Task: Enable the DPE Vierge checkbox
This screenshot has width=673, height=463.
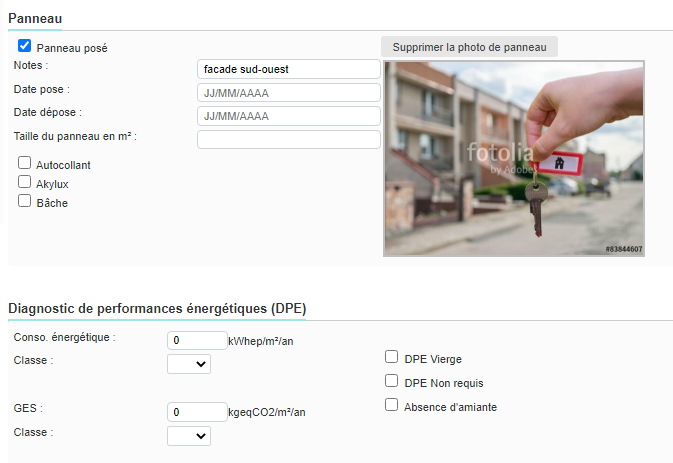Action: 392,357
